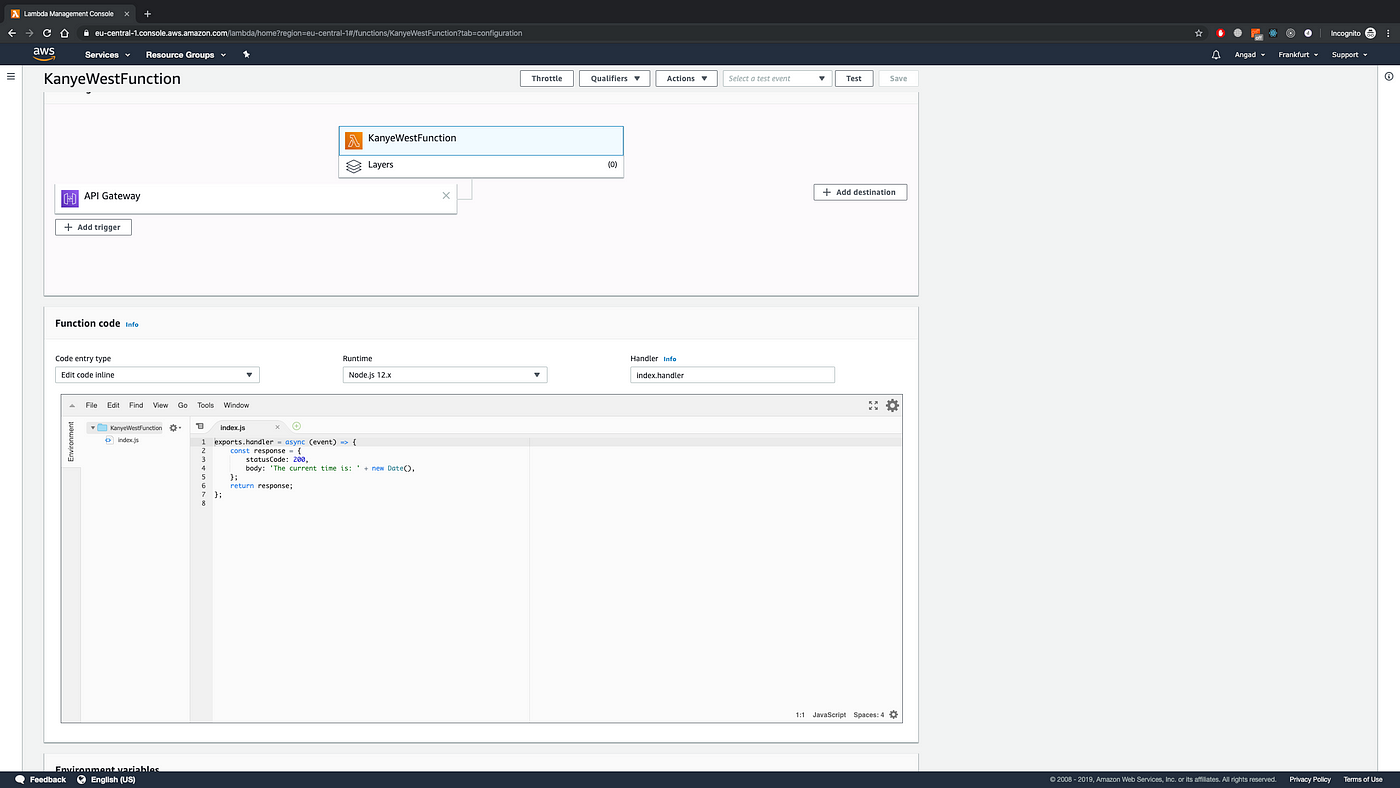This screenshot has height=788, width=1400.
Task: Click the pane tab list icon
Action: (200, 426)
